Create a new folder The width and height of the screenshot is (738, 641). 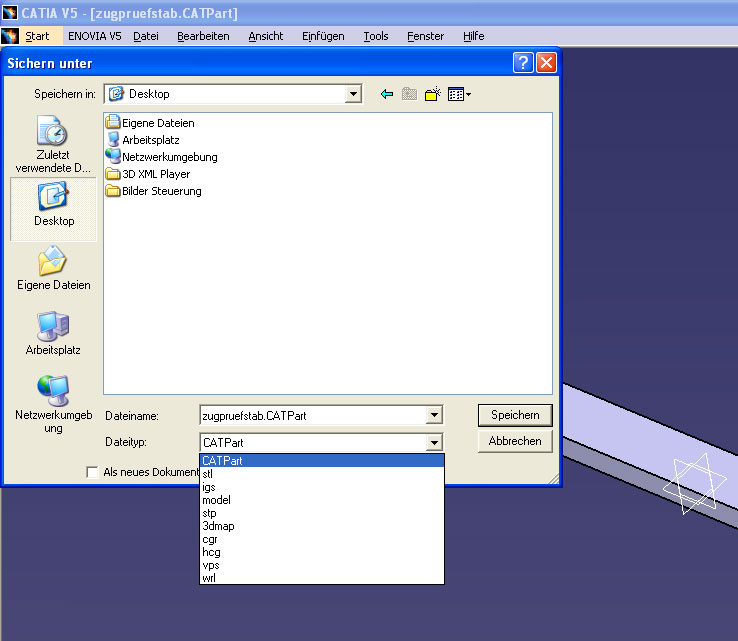pyautogui.click(x=433, y=94)
